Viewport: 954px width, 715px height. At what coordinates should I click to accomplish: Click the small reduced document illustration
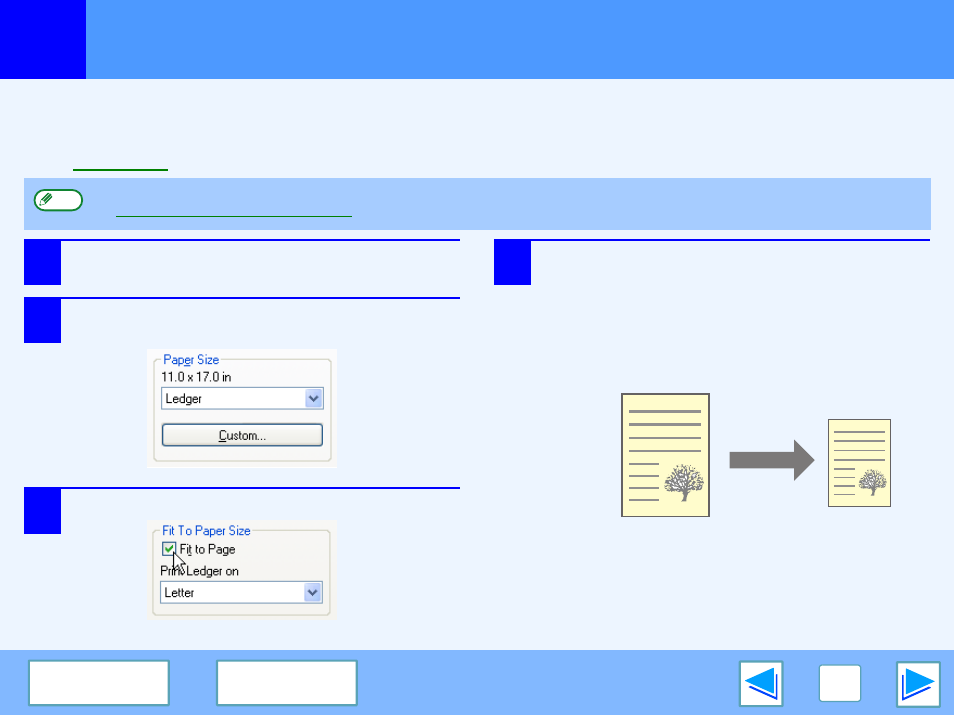click(x=859, y=463)
